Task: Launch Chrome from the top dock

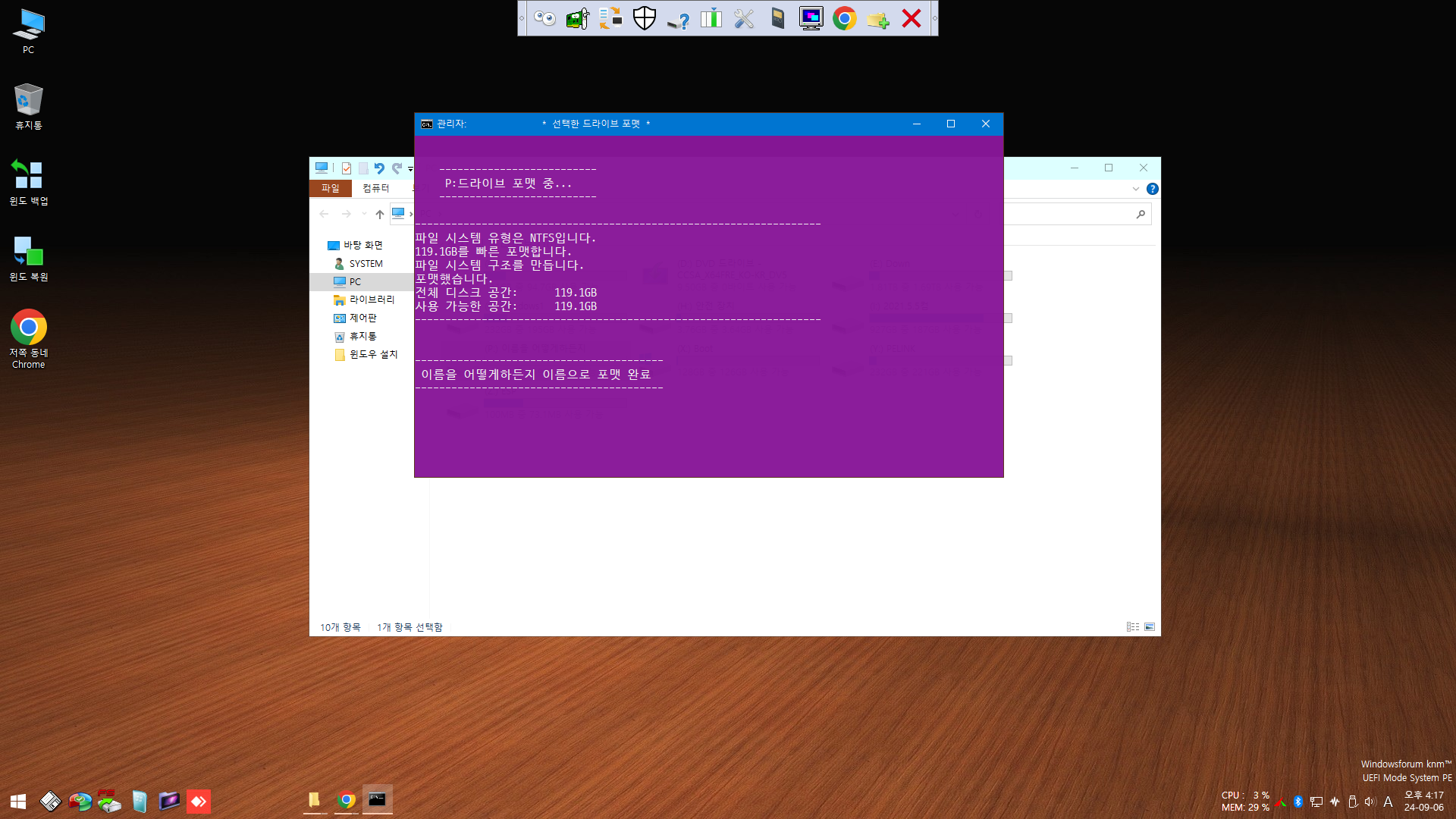Action: (845, 18)
